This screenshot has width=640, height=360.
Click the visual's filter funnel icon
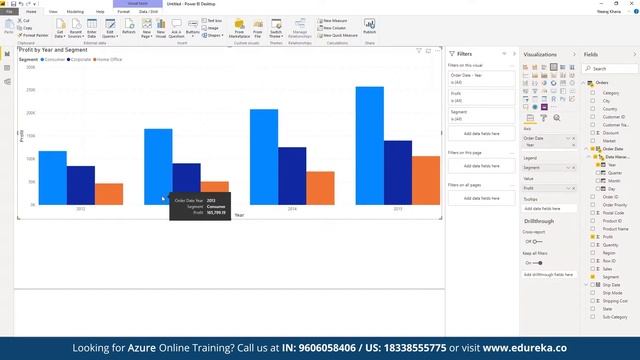[x=419, y=51]
